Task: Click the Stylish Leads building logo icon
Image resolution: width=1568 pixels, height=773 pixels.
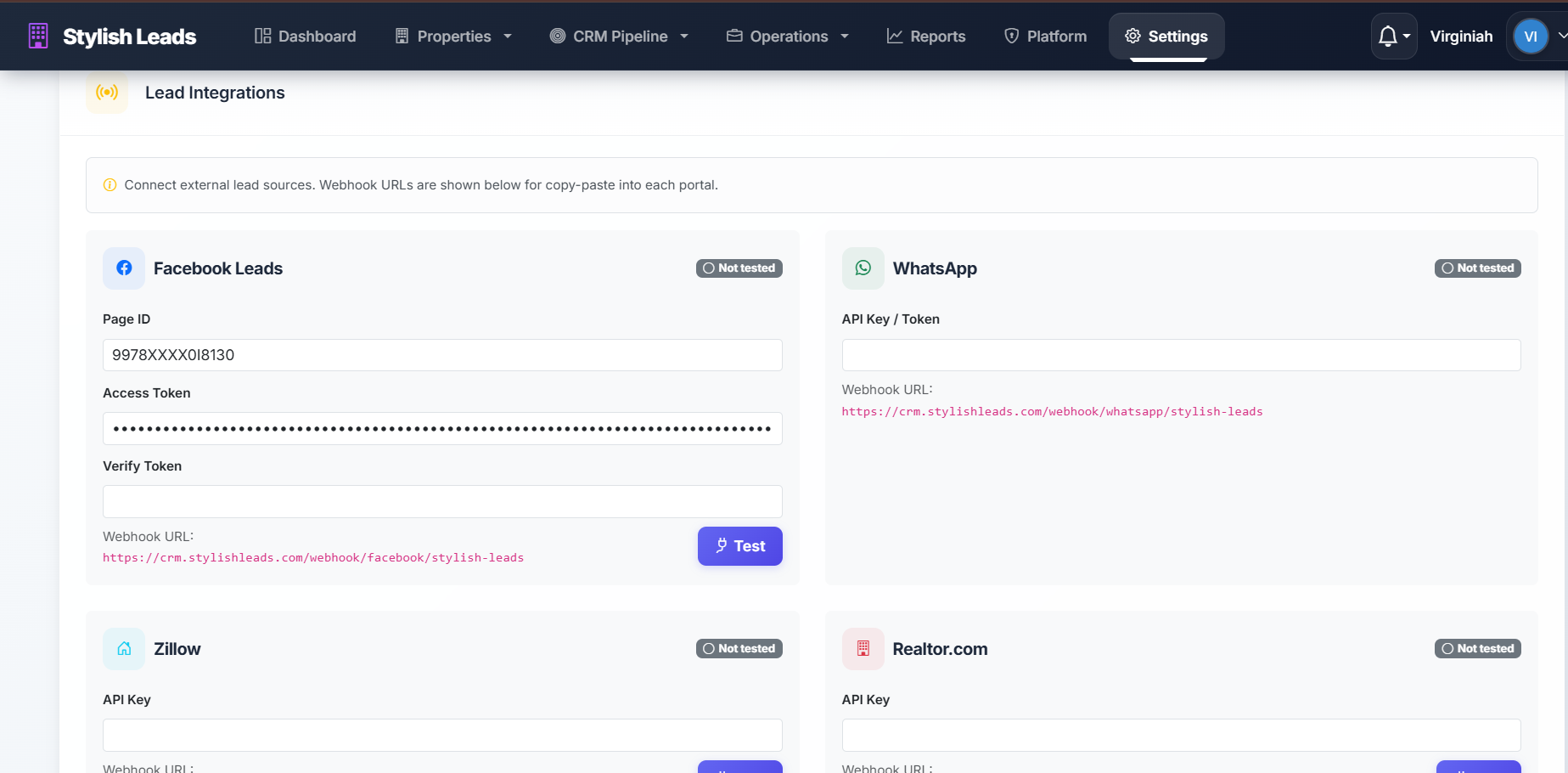Action: (x=38, y=36)
